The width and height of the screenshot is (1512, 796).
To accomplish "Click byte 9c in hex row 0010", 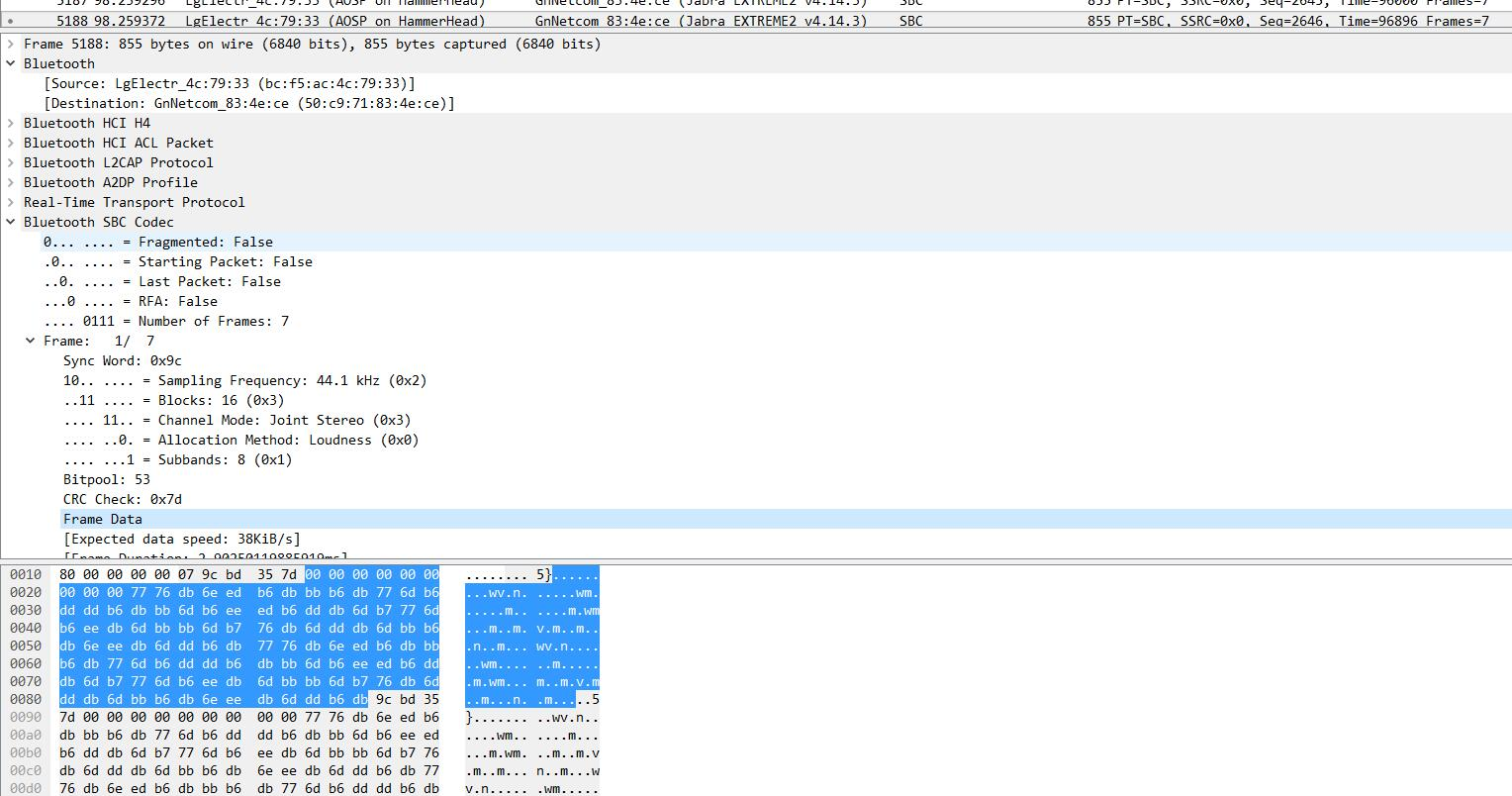I will 210,574.
